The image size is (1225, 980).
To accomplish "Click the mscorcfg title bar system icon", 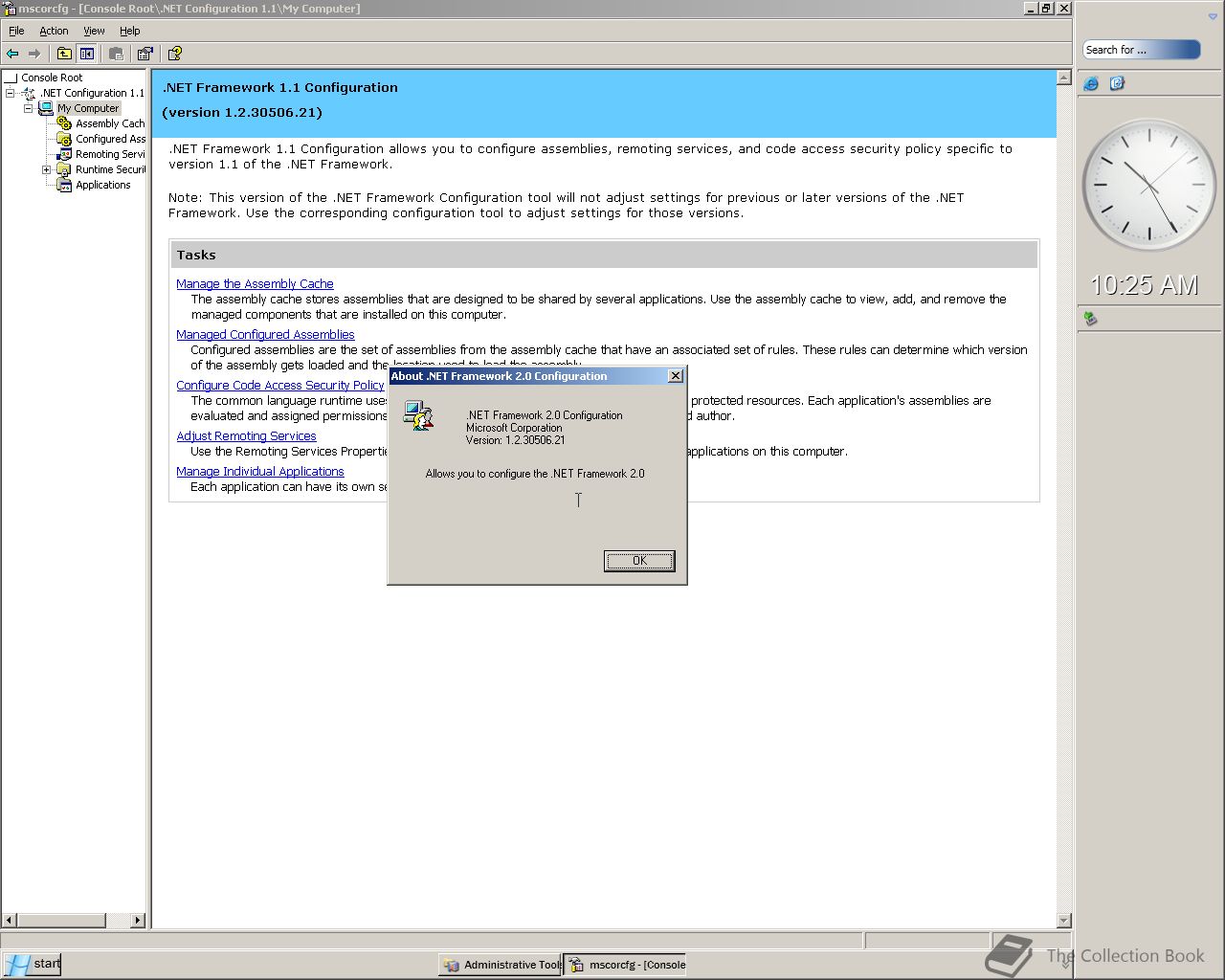I will (10, 9).
